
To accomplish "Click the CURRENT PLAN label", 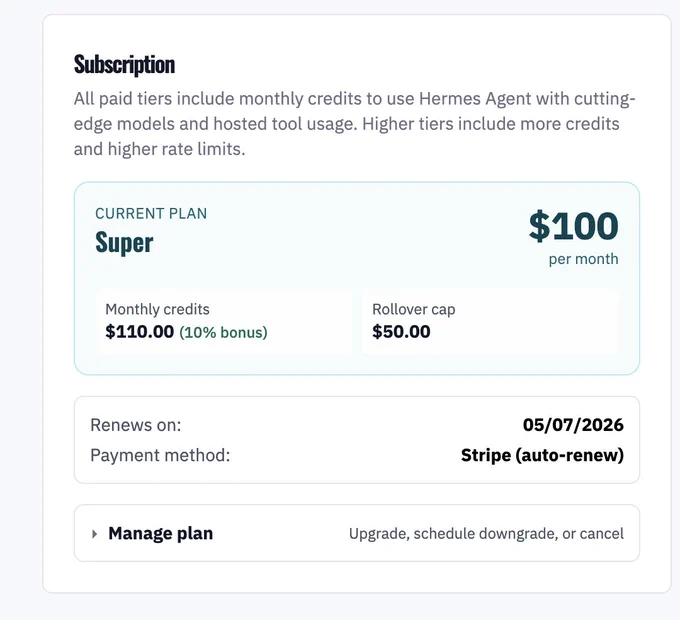I will click(x=151, y=214).
